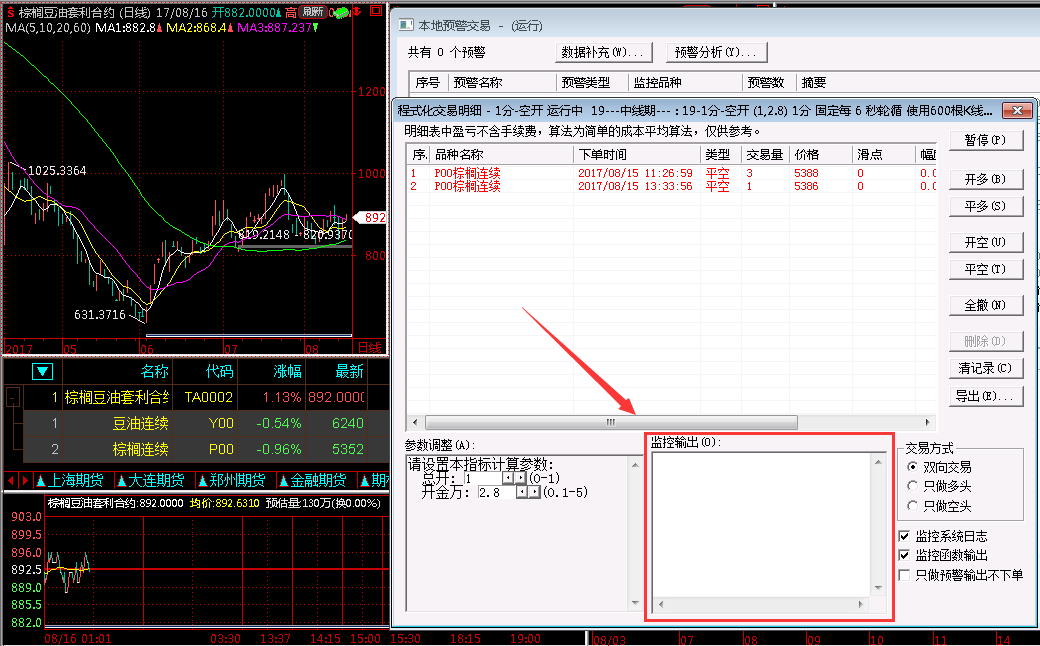Click the 总开 parameter value field
Image resolution: width=1040 pixels, height=646 pixels.
tap(488, 479)
